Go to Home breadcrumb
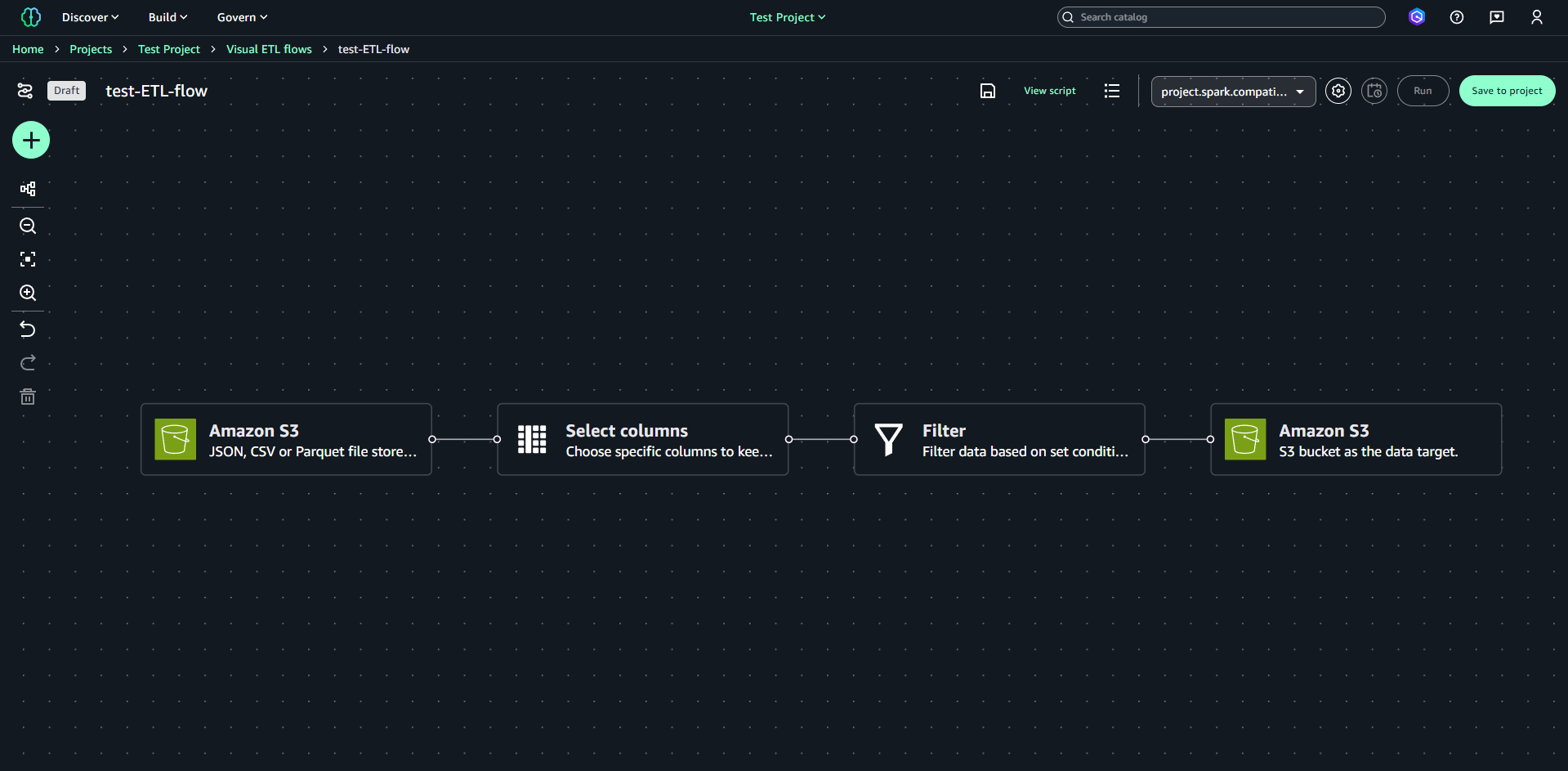The height and width of the screenshot is (771, 1568). (x=28, y=49)
